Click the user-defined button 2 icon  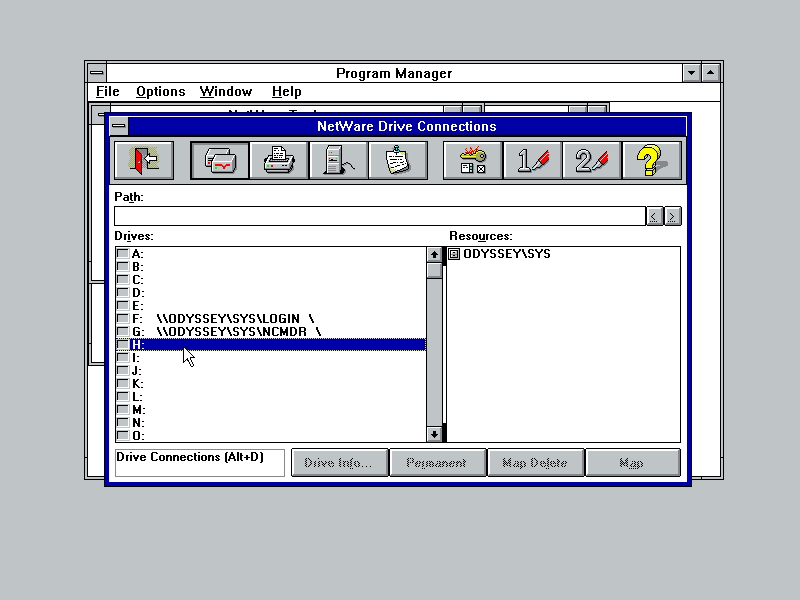(592, 161)
